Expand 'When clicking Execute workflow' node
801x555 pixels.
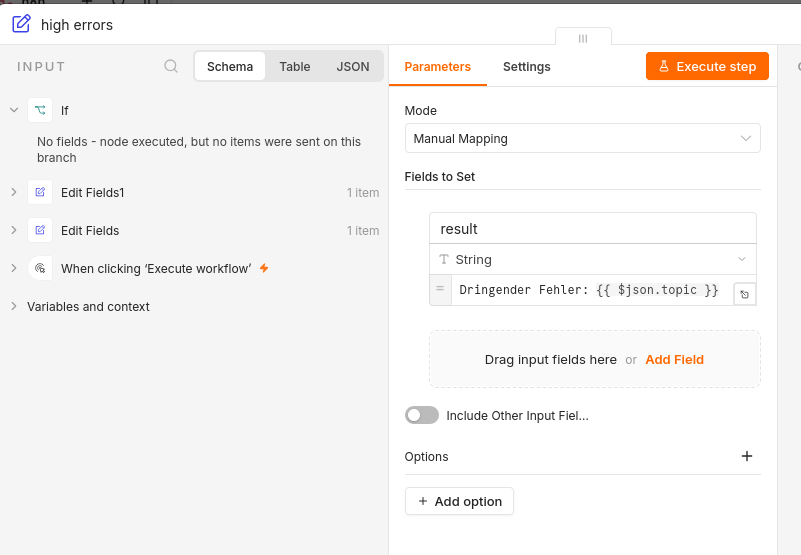coord(14,268)
